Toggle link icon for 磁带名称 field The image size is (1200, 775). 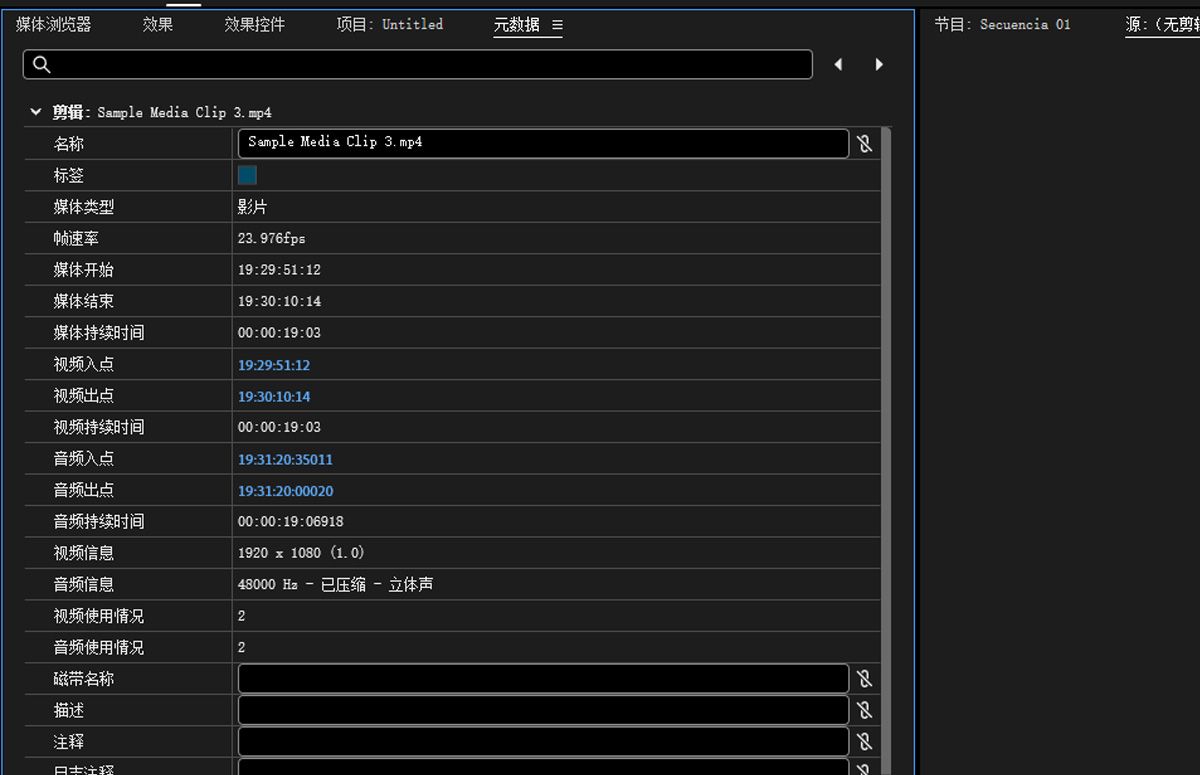click(865, 679)
